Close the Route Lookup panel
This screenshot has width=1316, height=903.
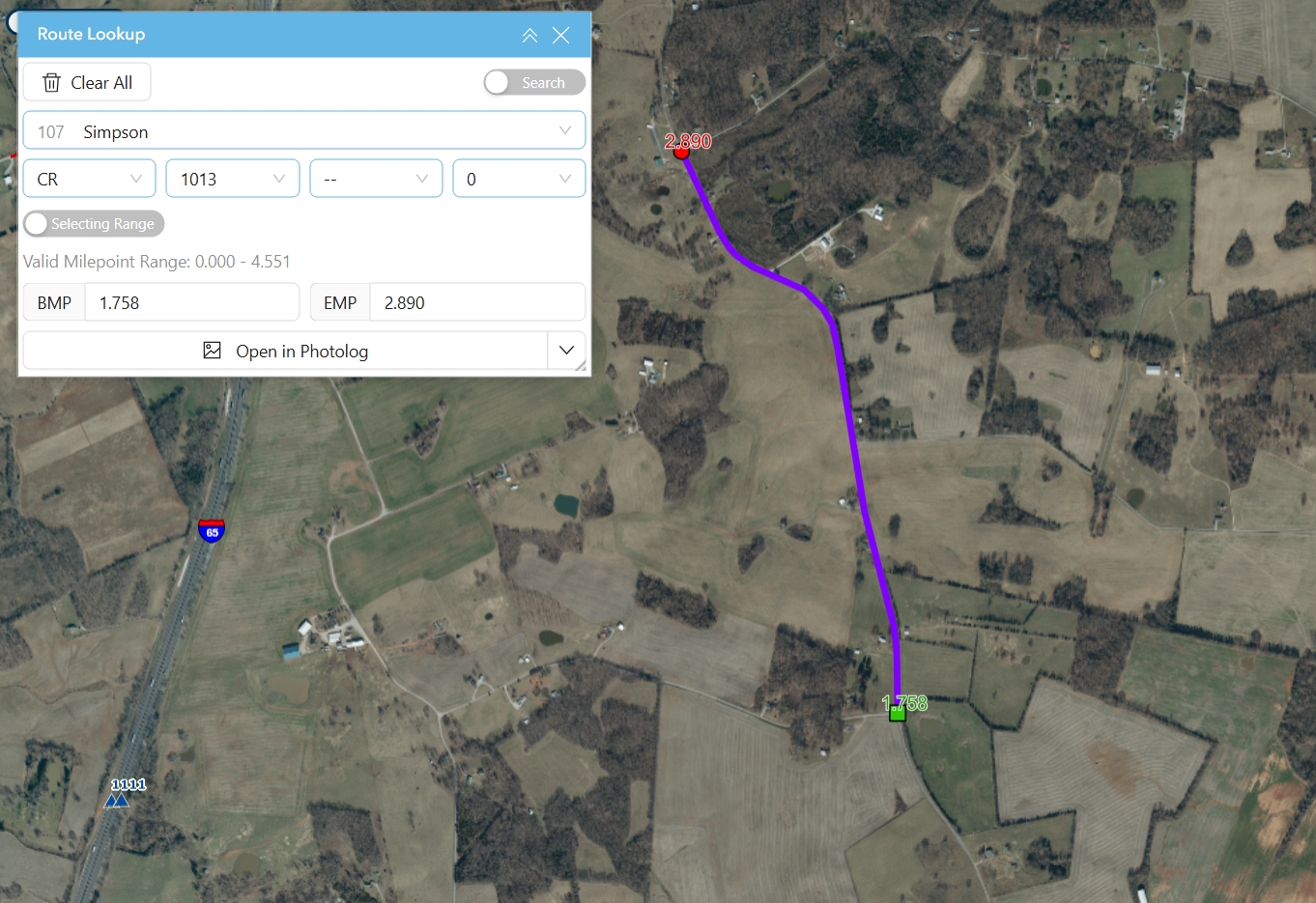[560, 36]
